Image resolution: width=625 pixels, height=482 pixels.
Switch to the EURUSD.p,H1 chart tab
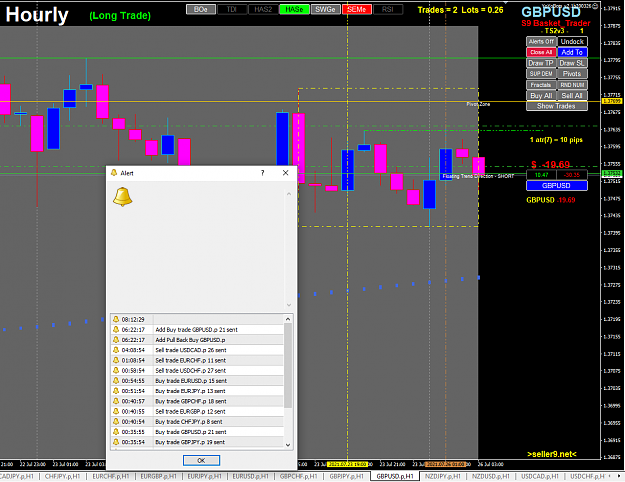250,476
